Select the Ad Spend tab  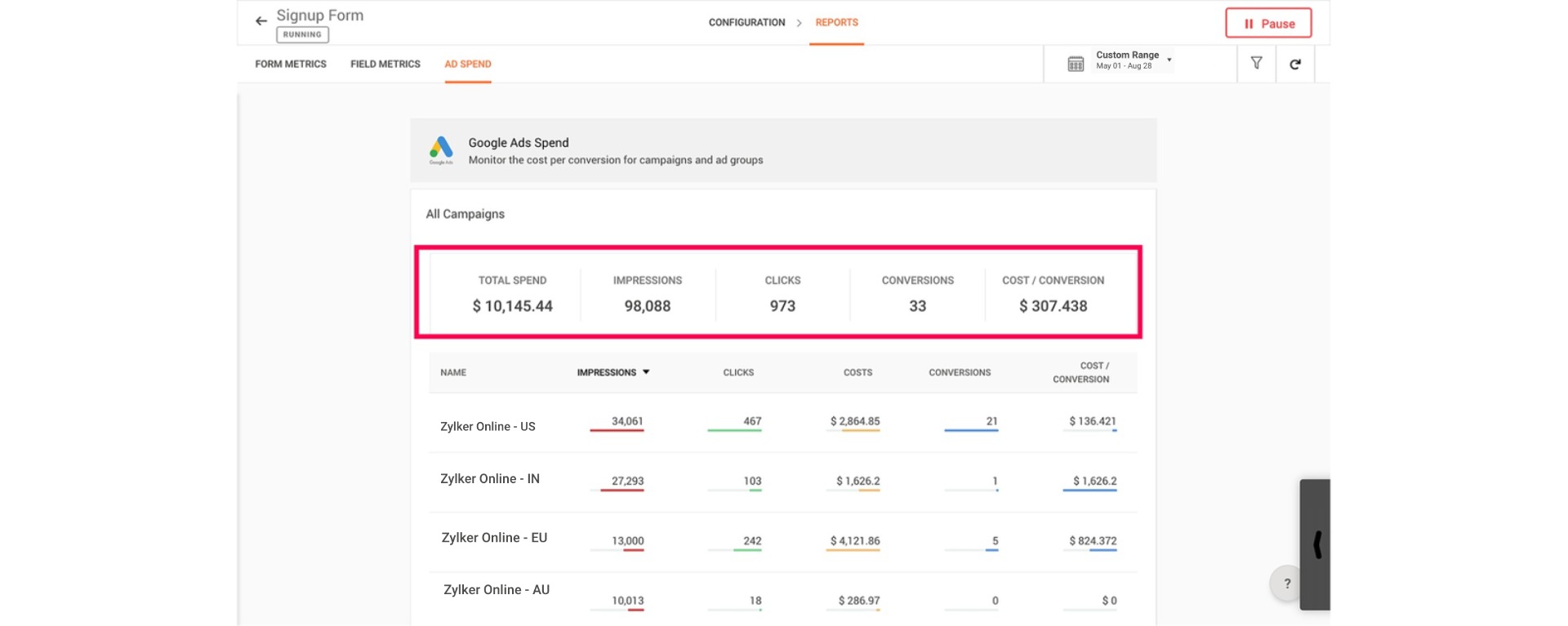point(467,64)
